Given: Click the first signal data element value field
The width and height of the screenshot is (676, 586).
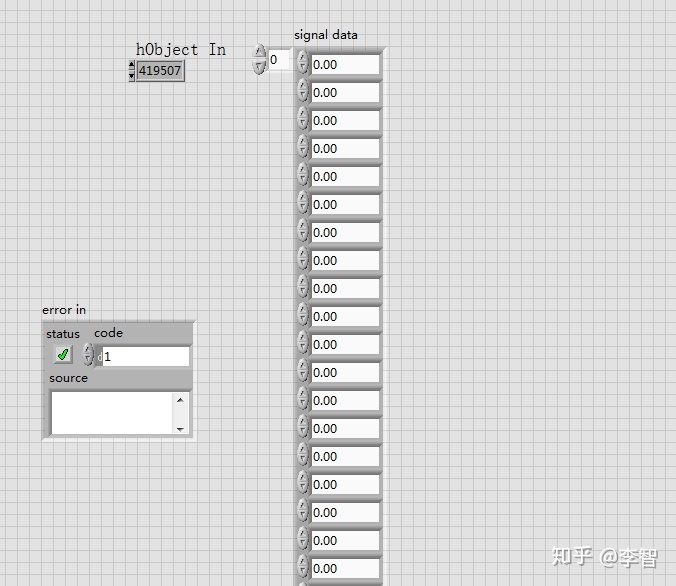Looking at the screenshot, I should [345, 65].
